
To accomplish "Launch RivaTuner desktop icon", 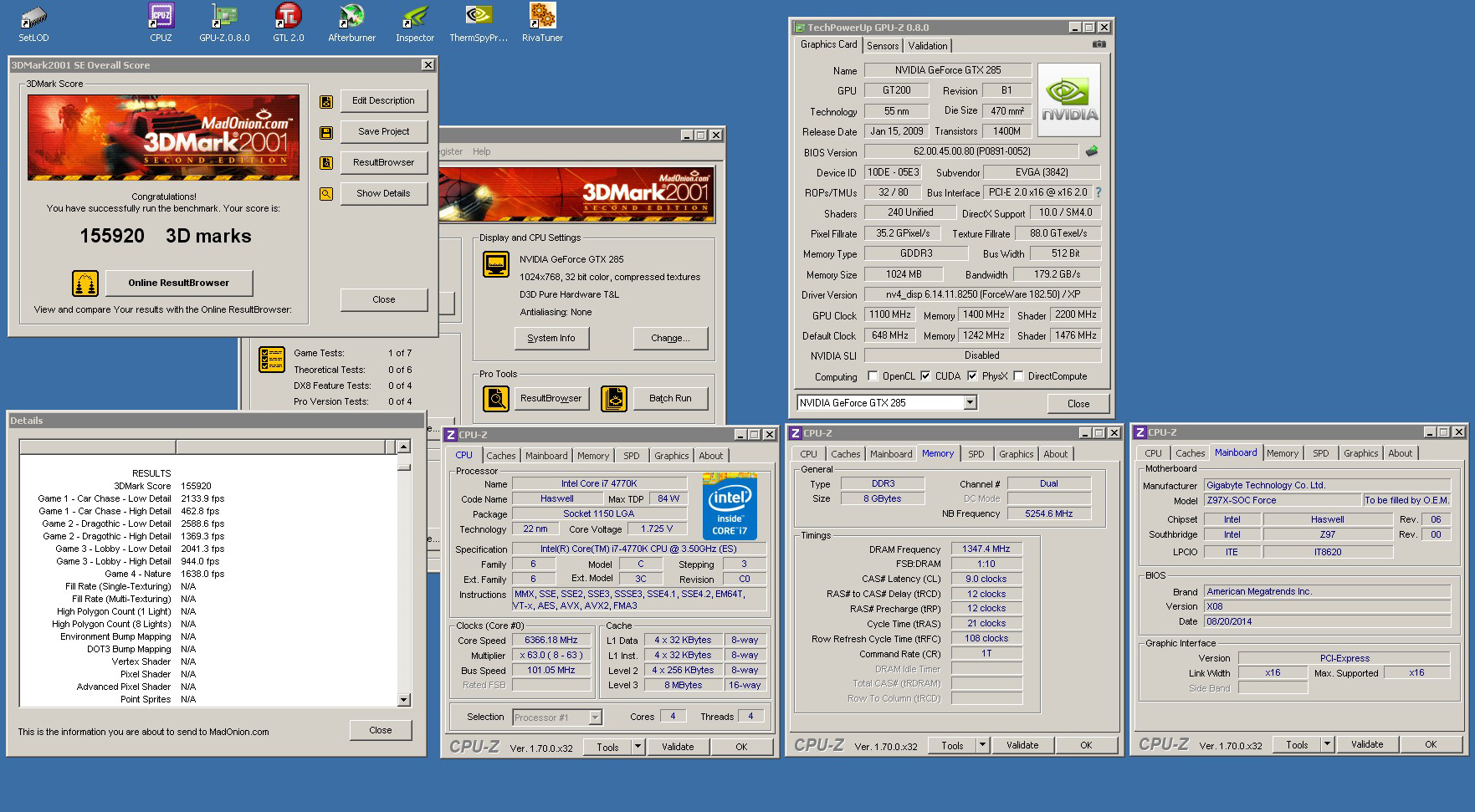I will pyautogui.click(x=542, y=22).
